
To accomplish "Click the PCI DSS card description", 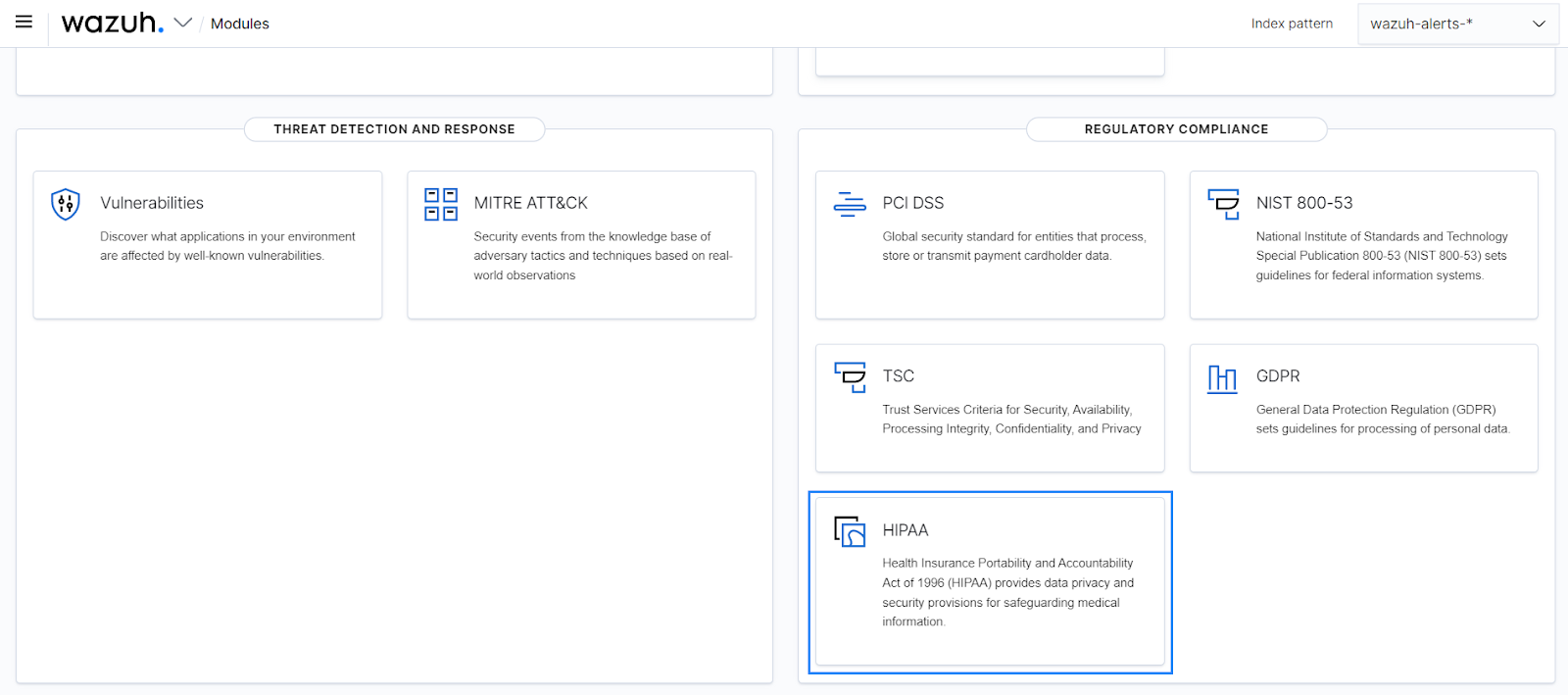I will pos(1014,246).
